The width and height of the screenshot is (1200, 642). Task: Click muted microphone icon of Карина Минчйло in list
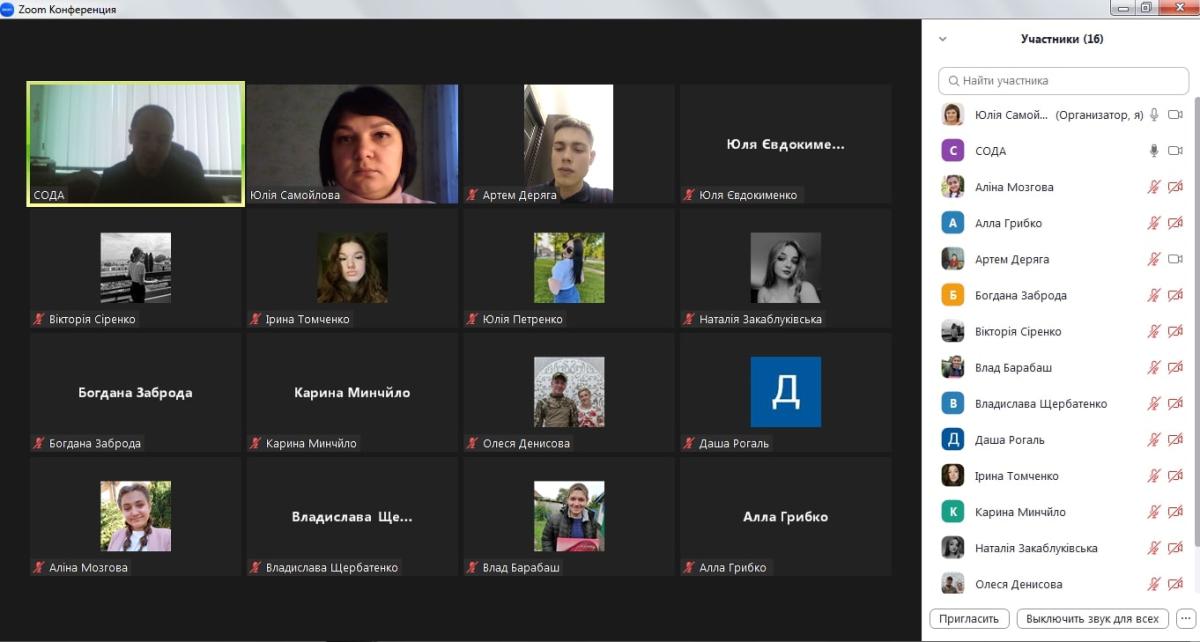pos(1154,512)
